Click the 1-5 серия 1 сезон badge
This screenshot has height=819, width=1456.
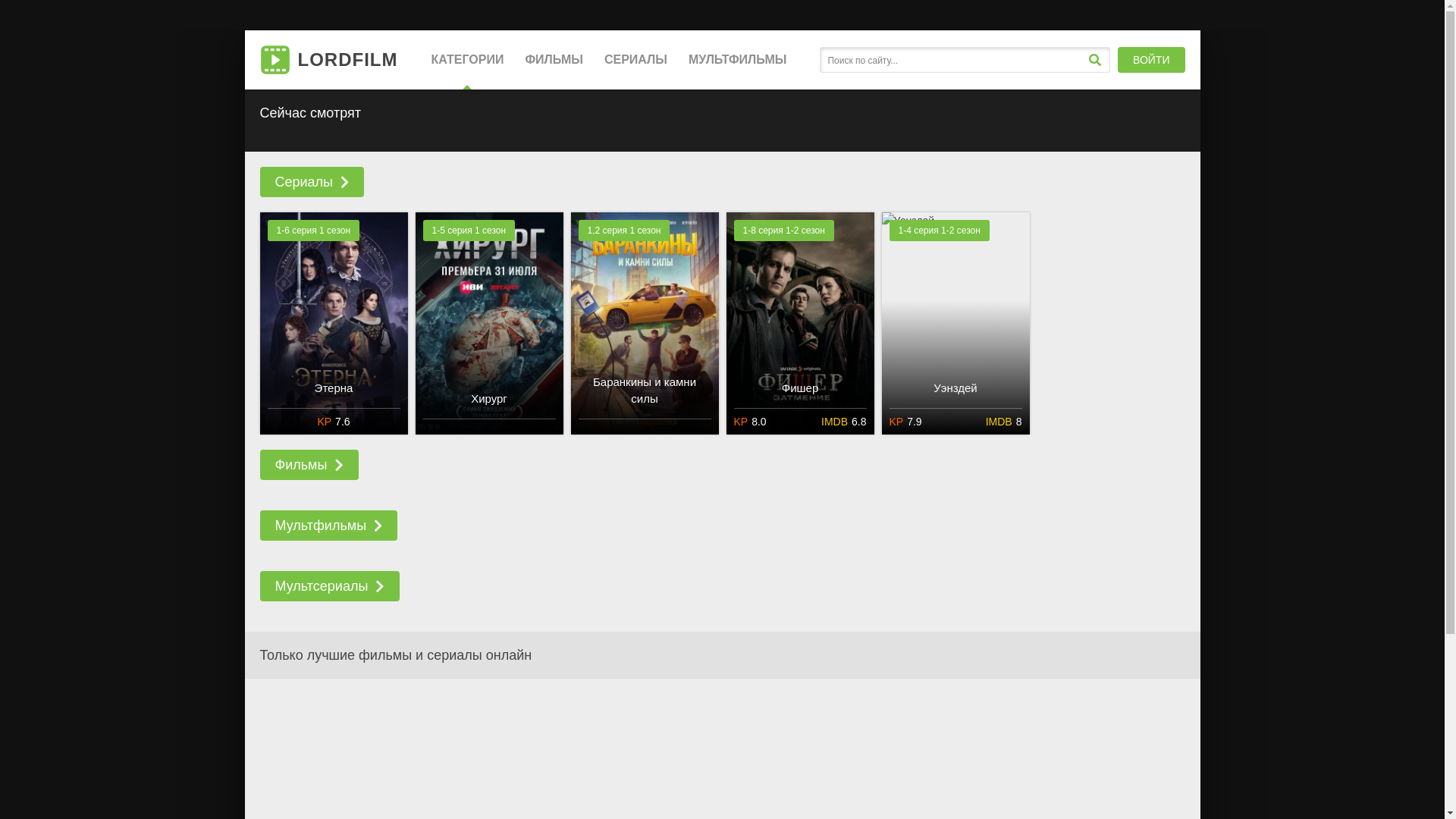coord(469,231)
